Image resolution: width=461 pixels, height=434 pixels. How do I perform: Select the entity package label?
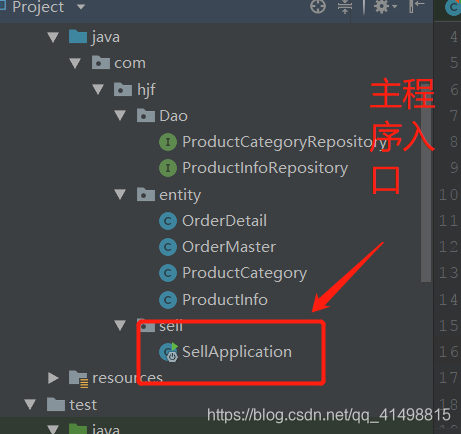pos(180,195)
